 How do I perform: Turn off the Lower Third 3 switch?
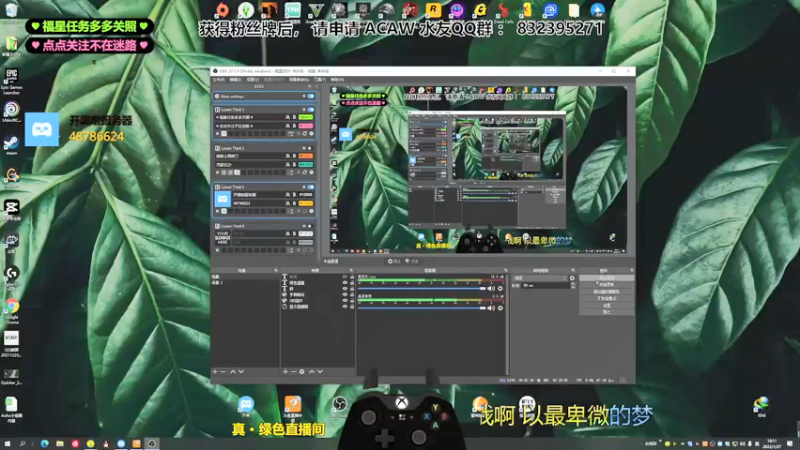tap(311, 187)
